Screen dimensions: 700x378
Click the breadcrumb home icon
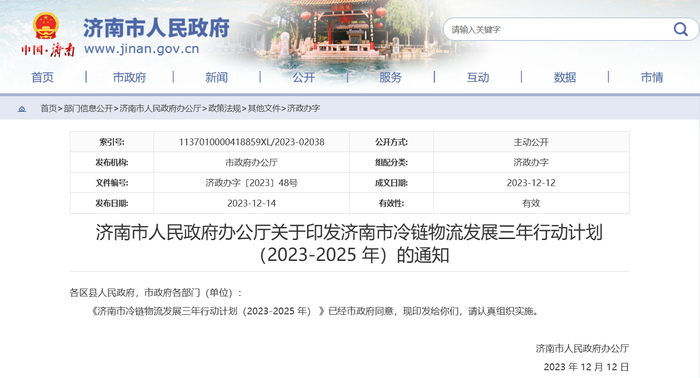tap(21, 108)
